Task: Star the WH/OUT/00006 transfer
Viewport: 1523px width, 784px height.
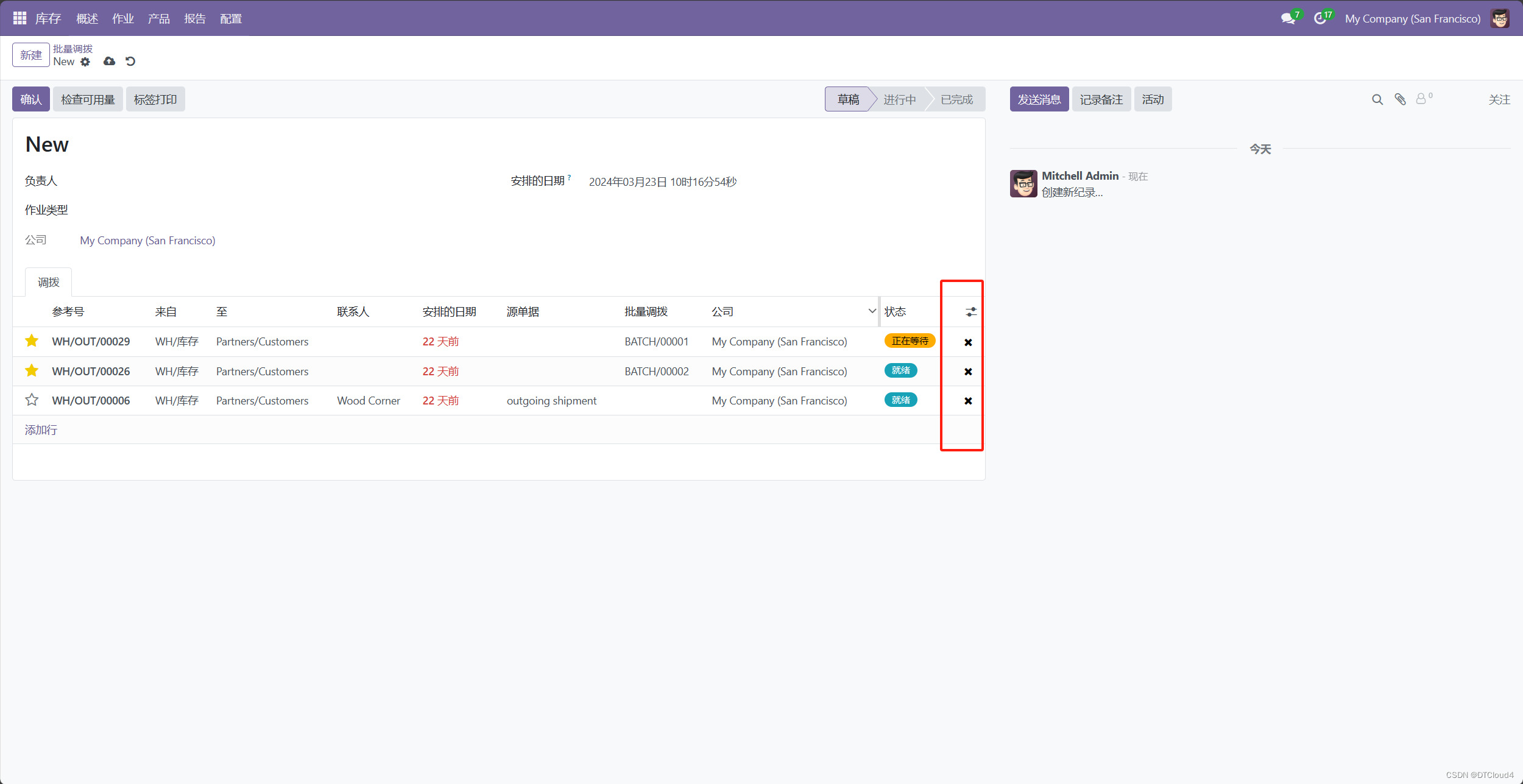Action: coord(32,400)
